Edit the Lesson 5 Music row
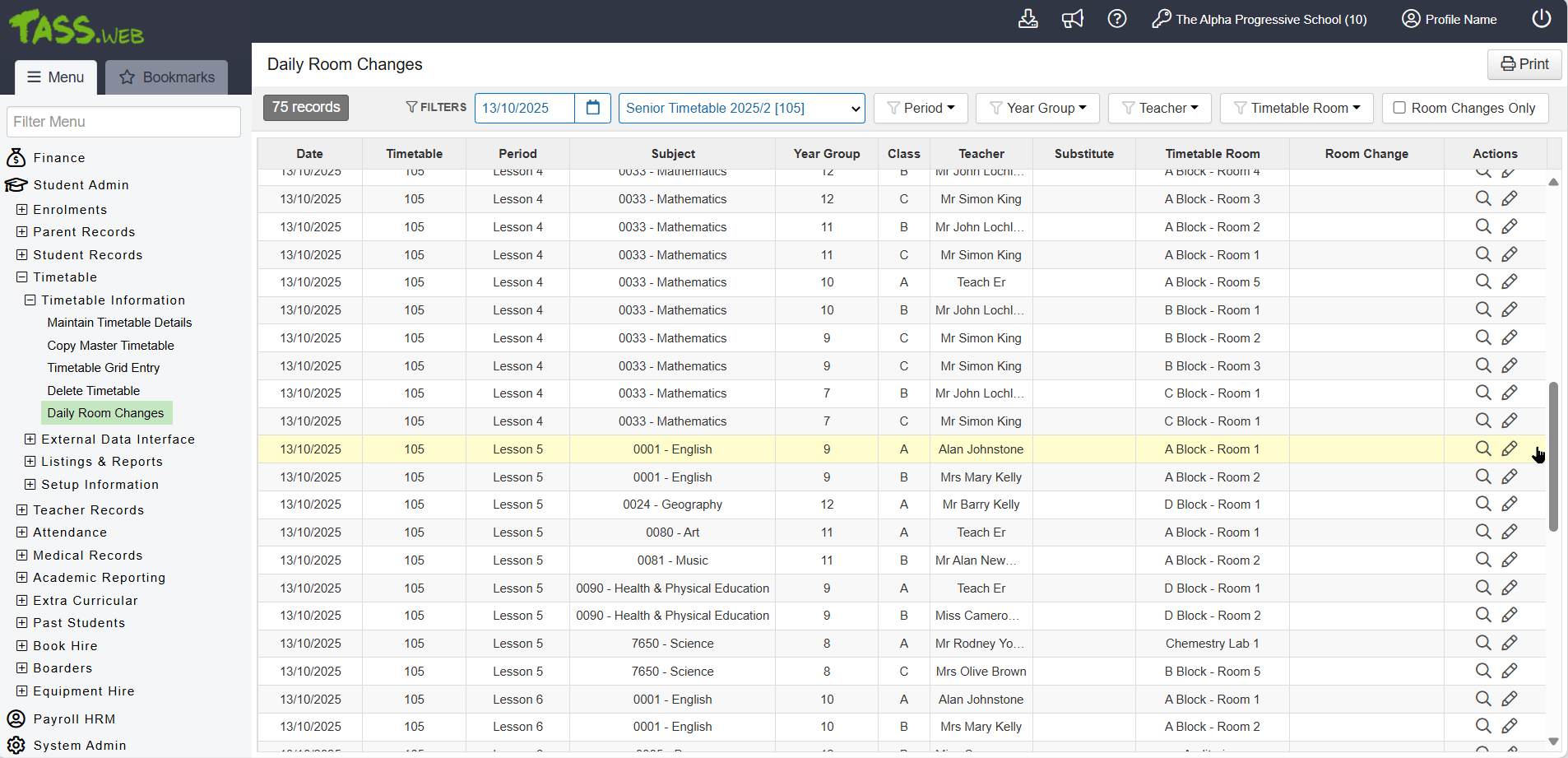 1509,560
